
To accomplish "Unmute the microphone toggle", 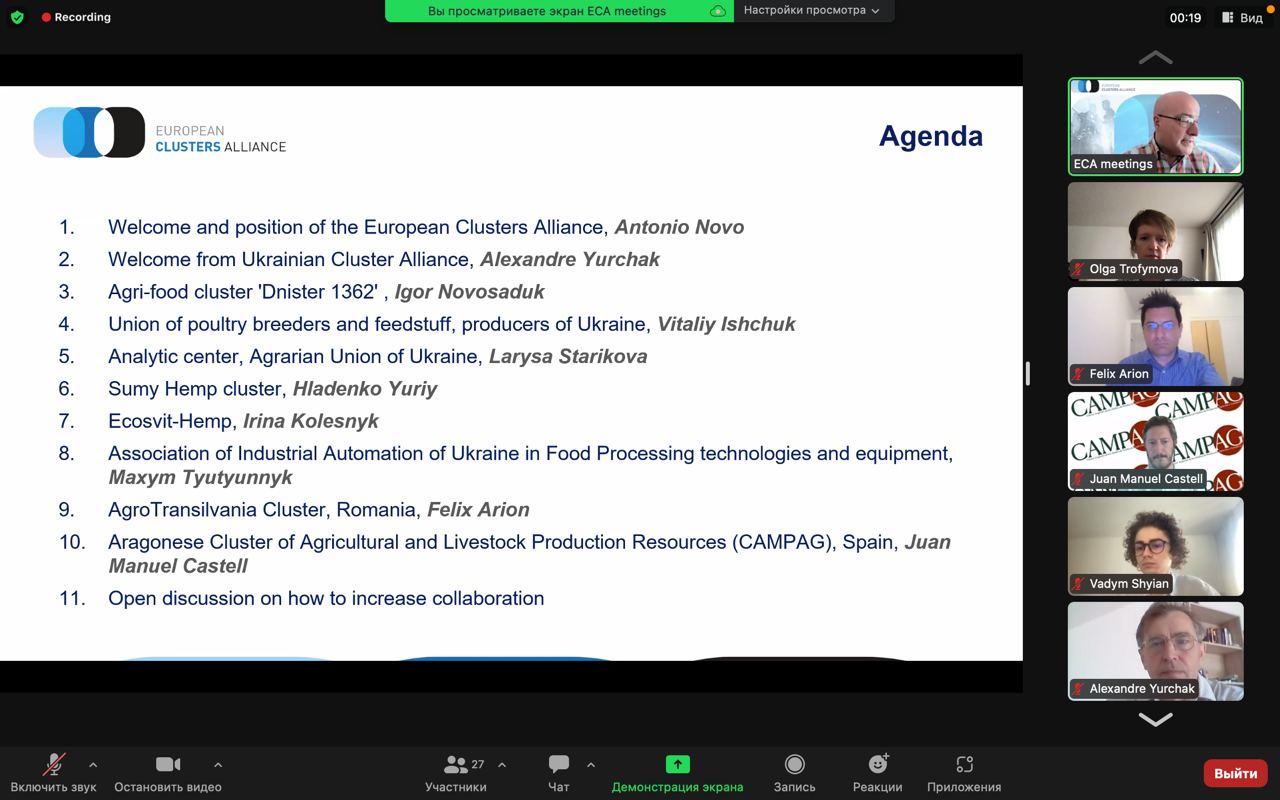I will click(54, 765).
